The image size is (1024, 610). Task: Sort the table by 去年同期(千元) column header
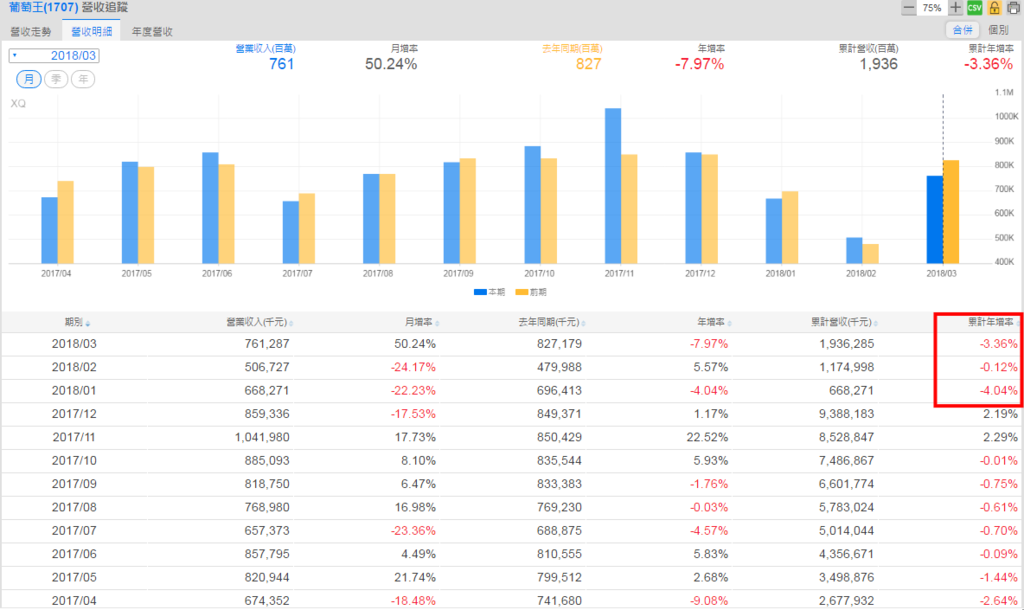552,322
